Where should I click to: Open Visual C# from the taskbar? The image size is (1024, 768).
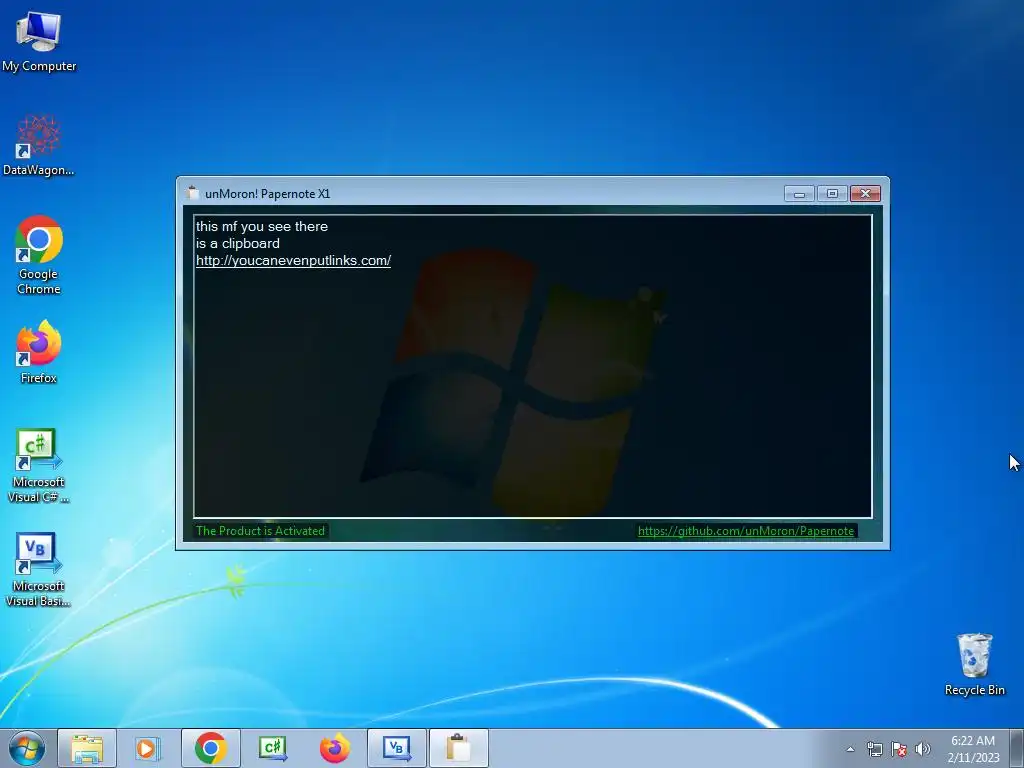tap(272, 748)
